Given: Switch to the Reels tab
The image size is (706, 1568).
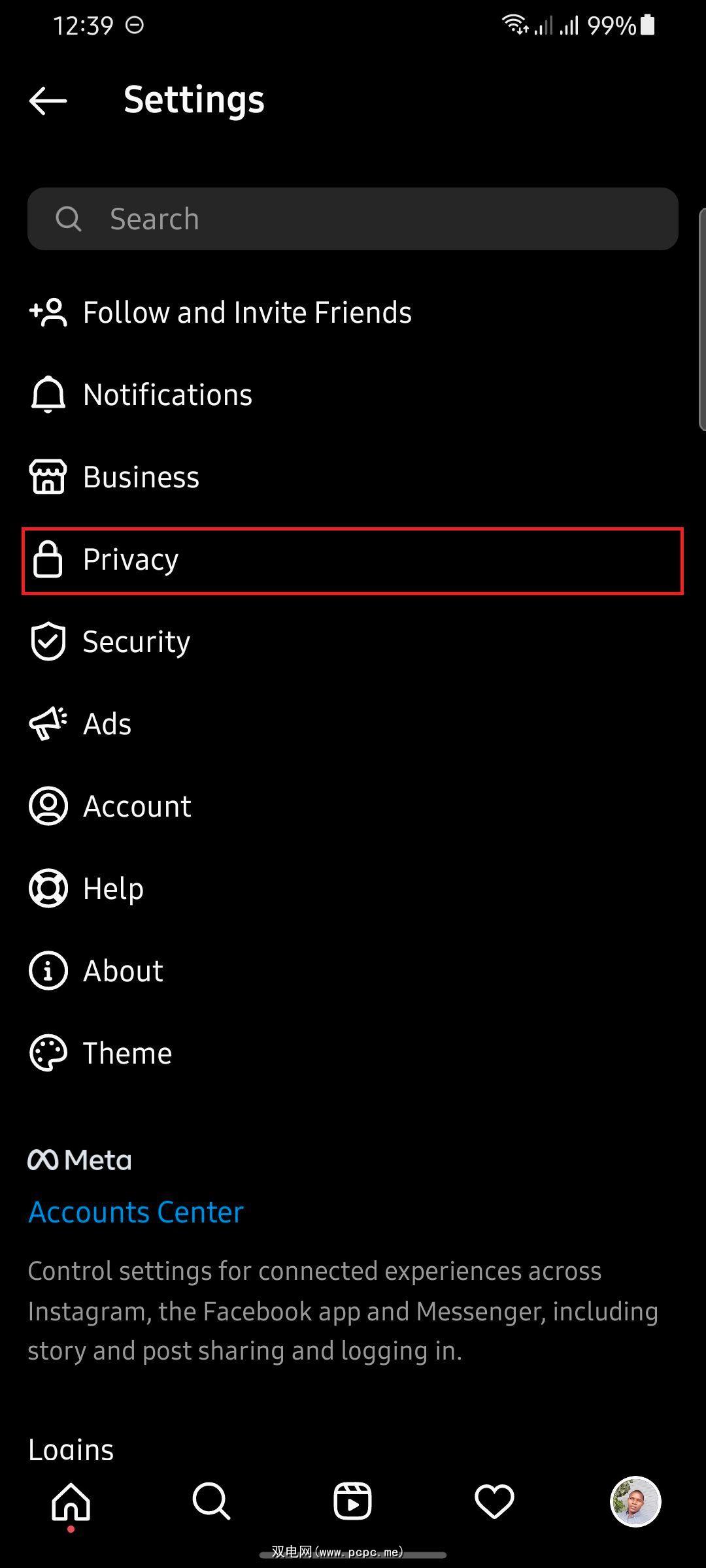Looking at the screenshot, I should [x=353, y=1501].
